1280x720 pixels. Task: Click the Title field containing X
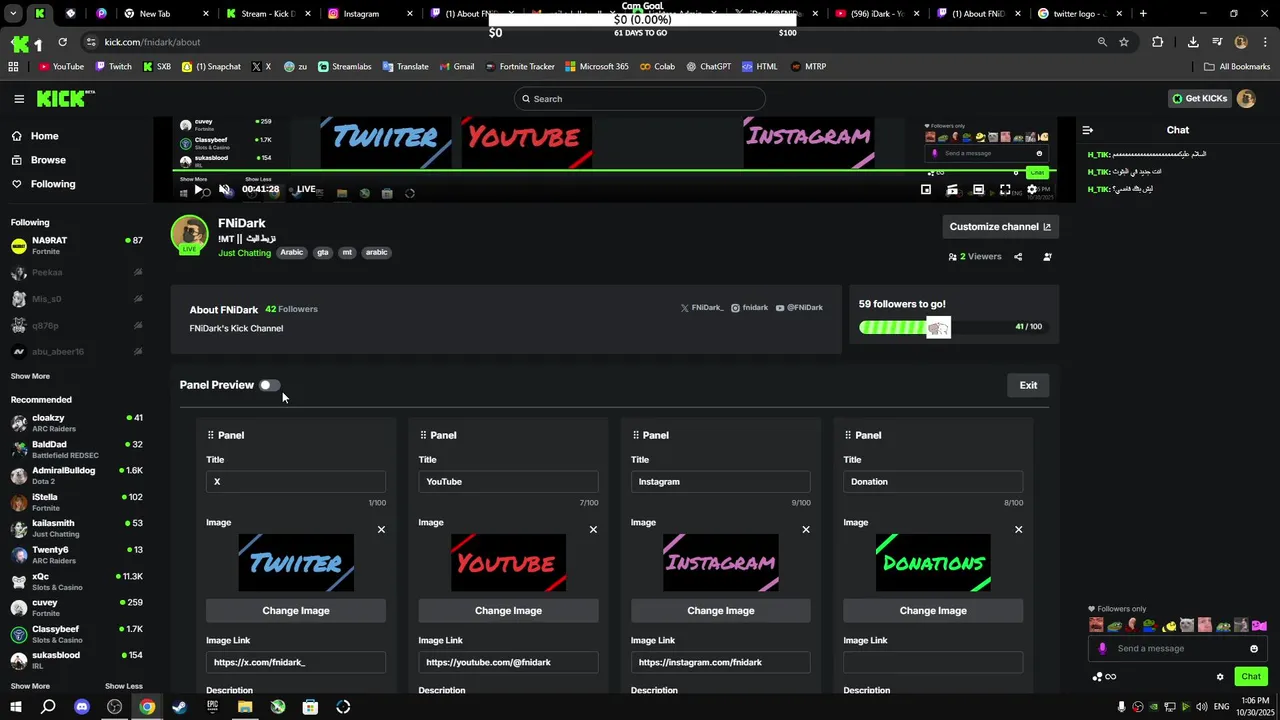[296, 482]
